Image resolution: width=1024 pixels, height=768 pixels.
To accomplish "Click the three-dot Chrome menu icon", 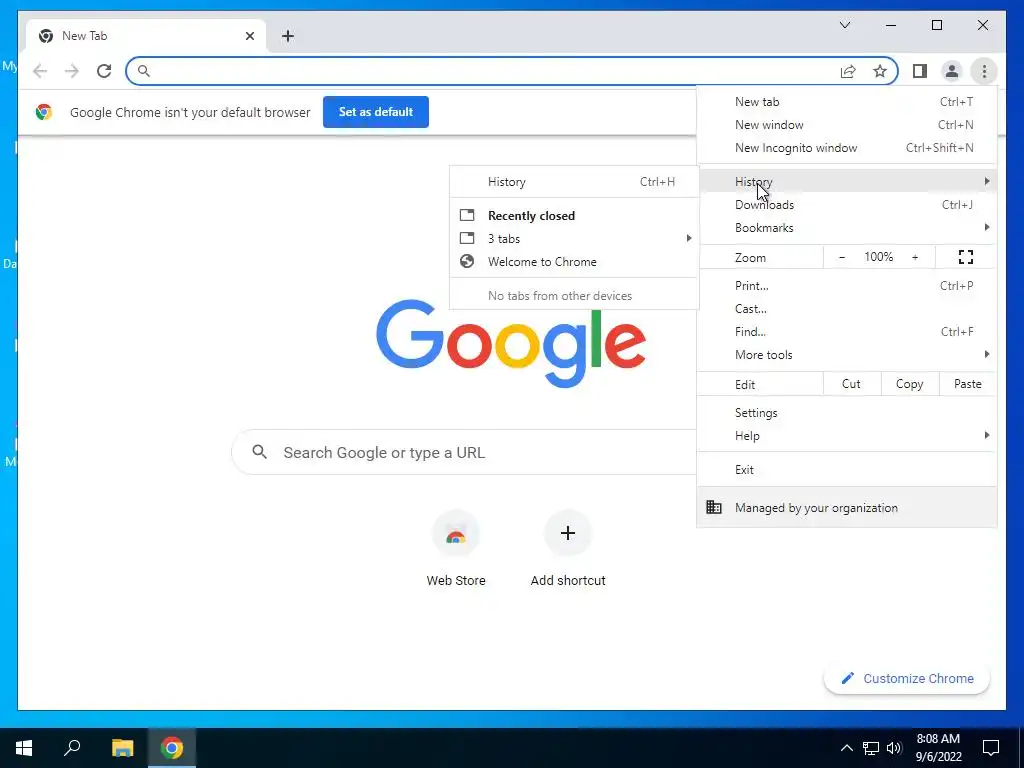I will 984,71.
